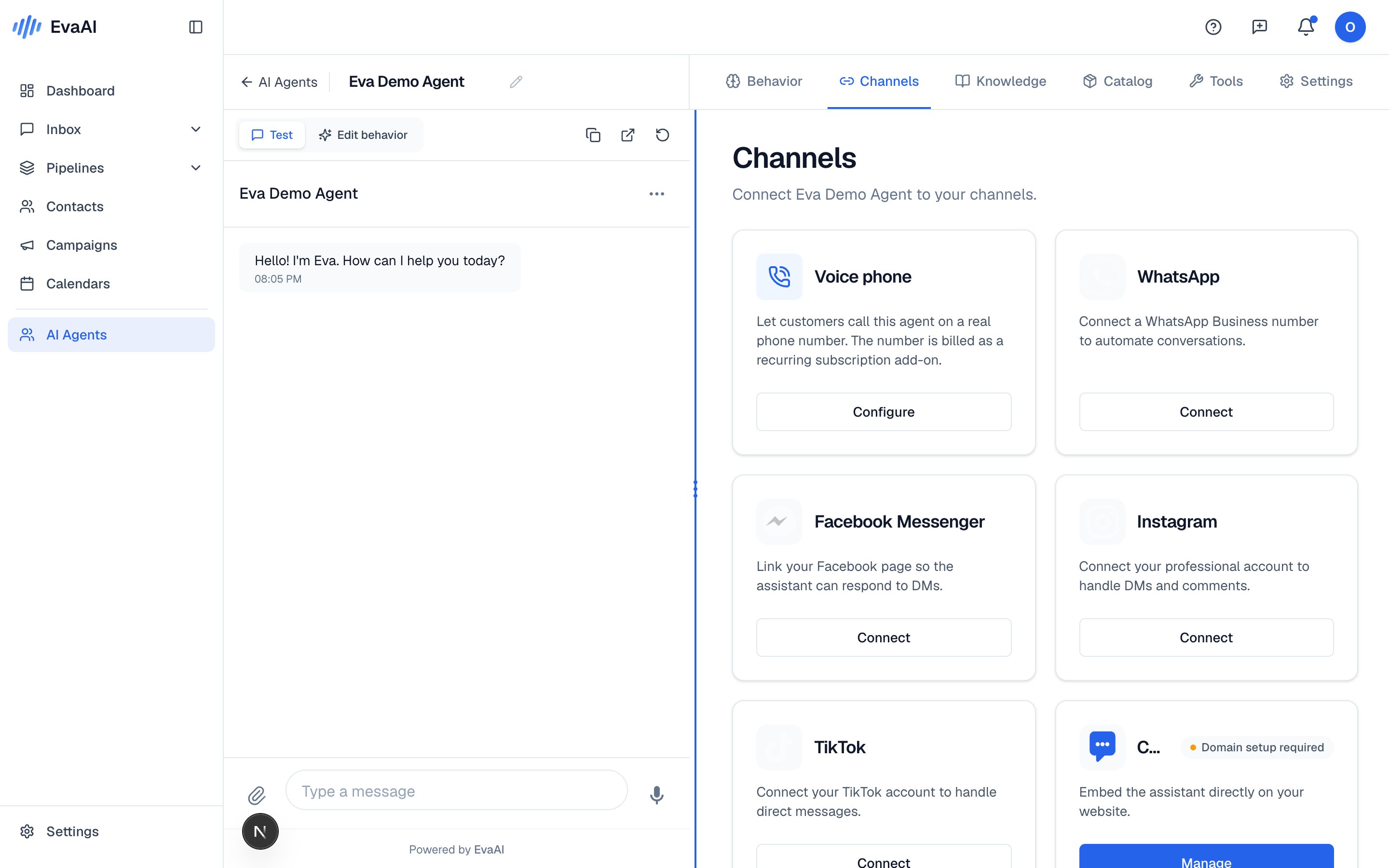Screen dimensions: 1389x868
Task: Open test chat in new window icon
Action: [x=628, y=135]
